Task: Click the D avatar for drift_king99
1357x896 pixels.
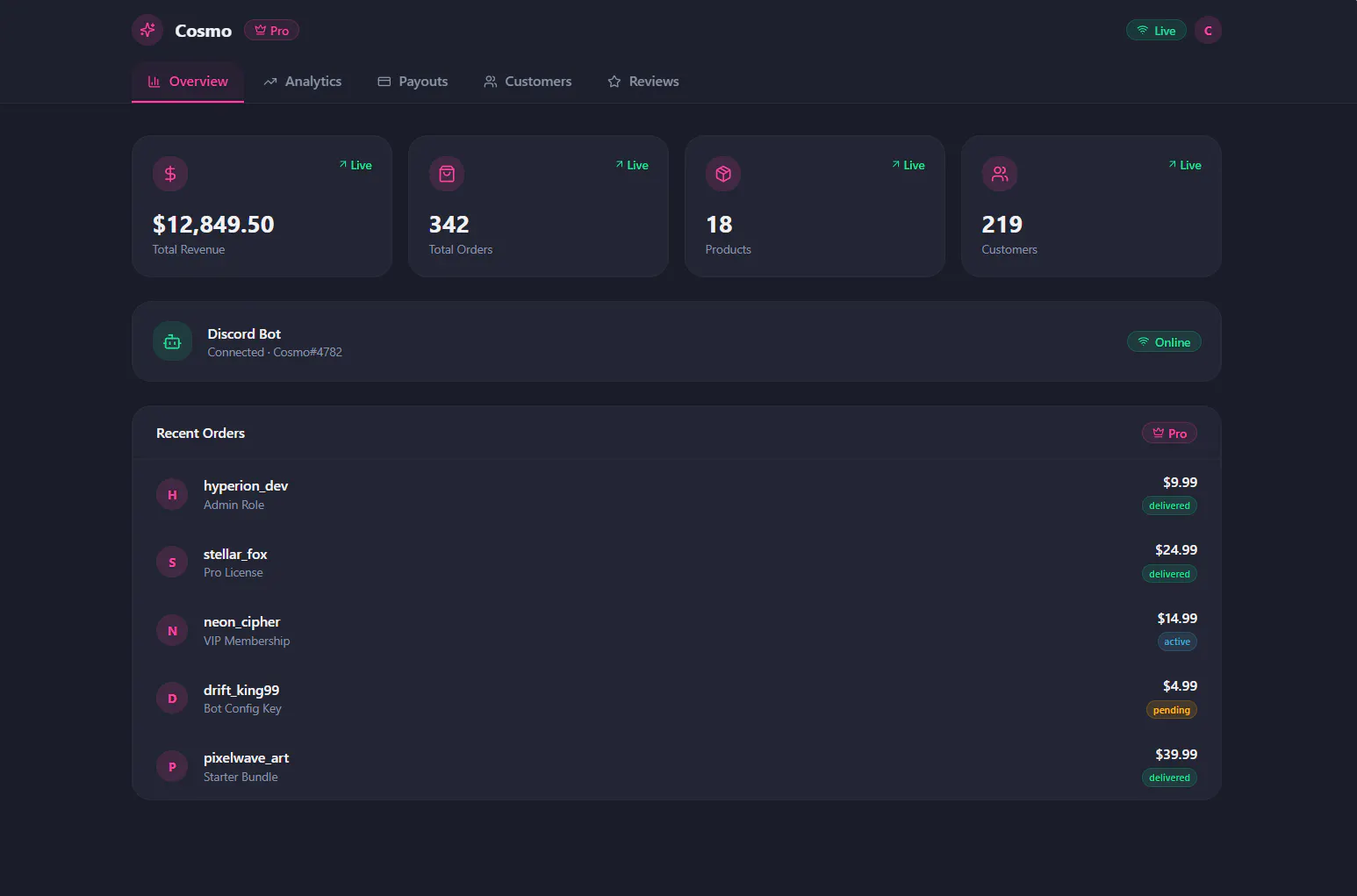Action: tap(172, 699)
